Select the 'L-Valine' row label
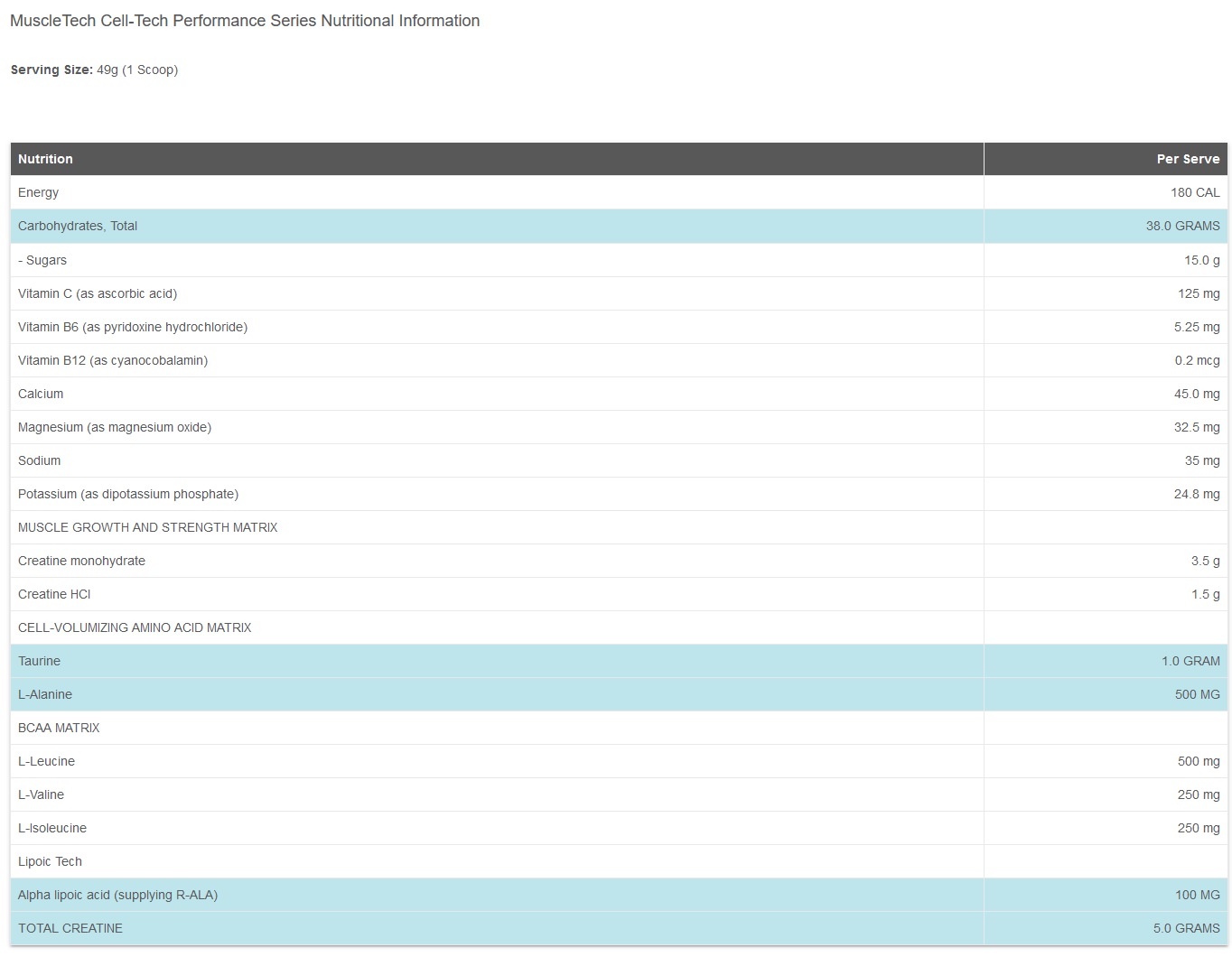The image size is (1232, 957). (41, 794)
